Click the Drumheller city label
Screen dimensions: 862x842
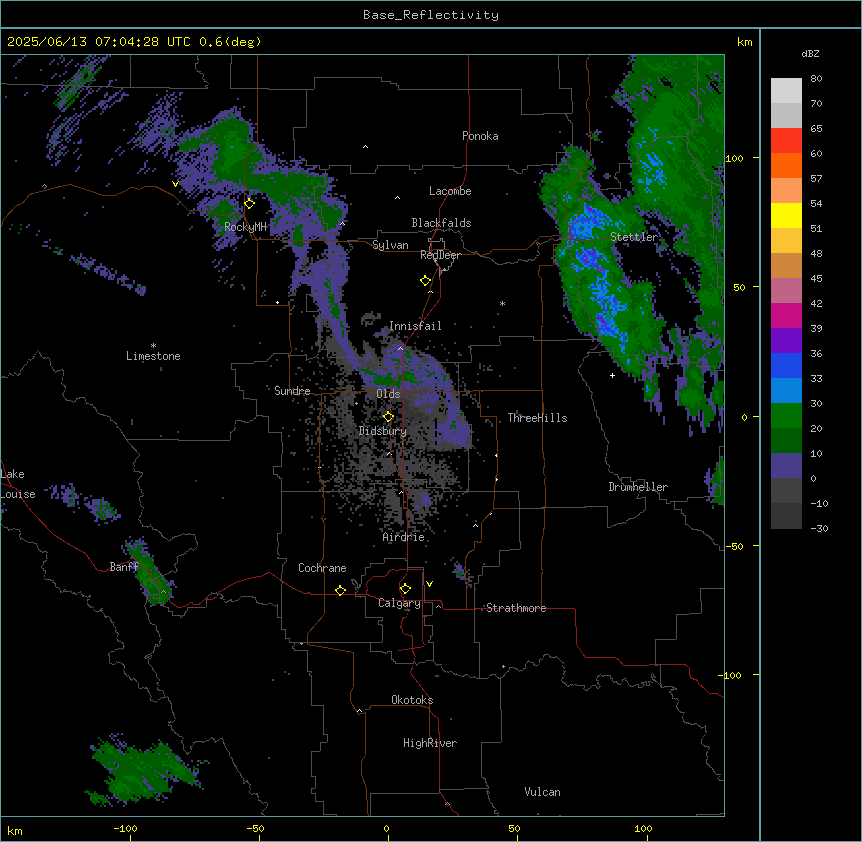point(638,487)
